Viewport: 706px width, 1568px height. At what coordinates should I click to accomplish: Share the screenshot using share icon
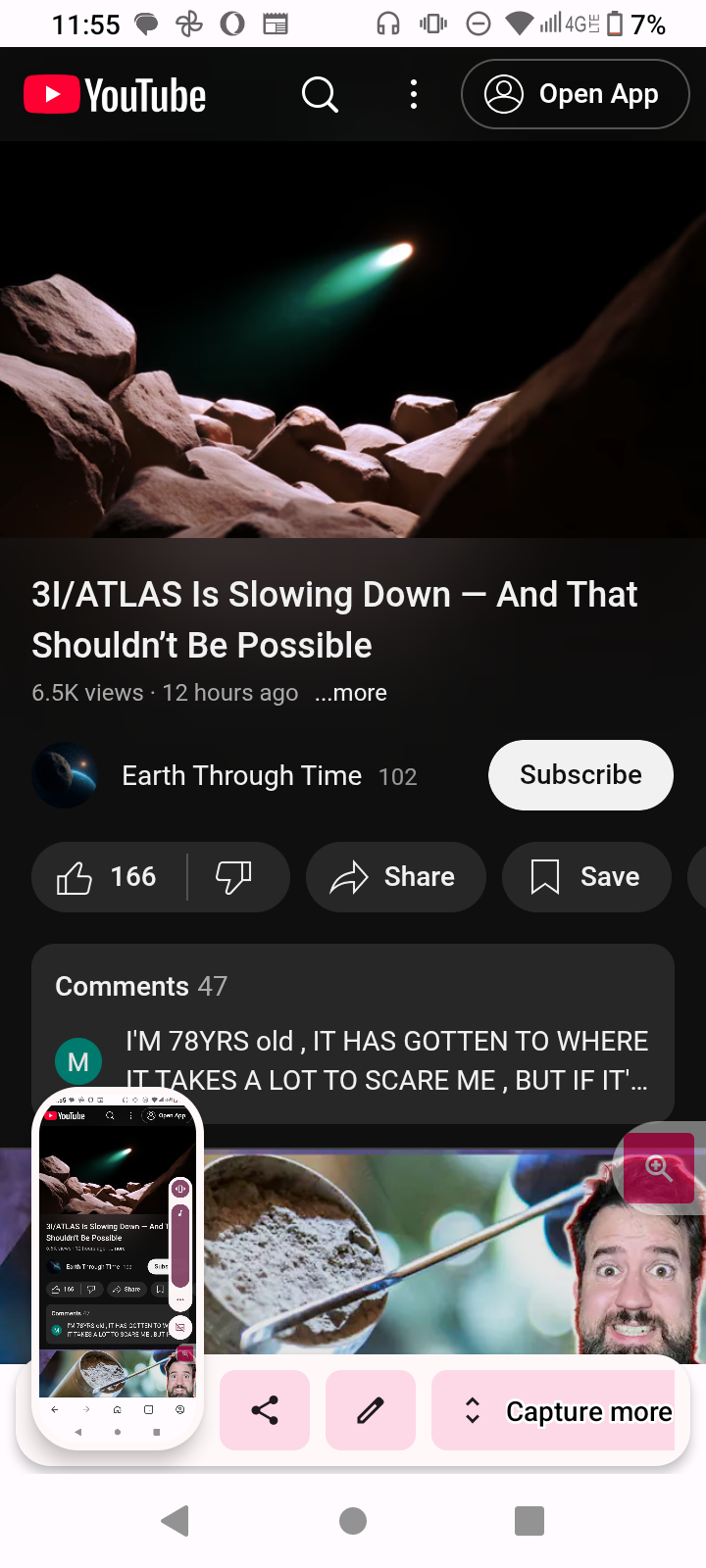[x=265, y=1410]
